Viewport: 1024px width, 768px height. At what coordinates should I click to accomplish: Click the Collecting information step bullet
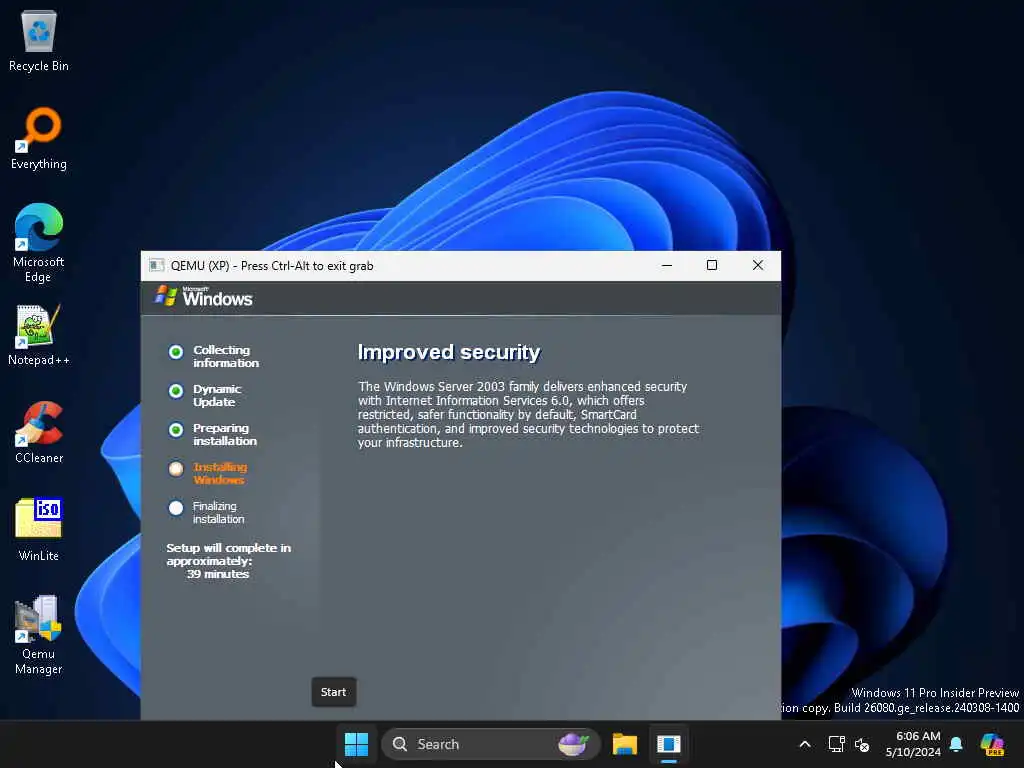[176, 352]
